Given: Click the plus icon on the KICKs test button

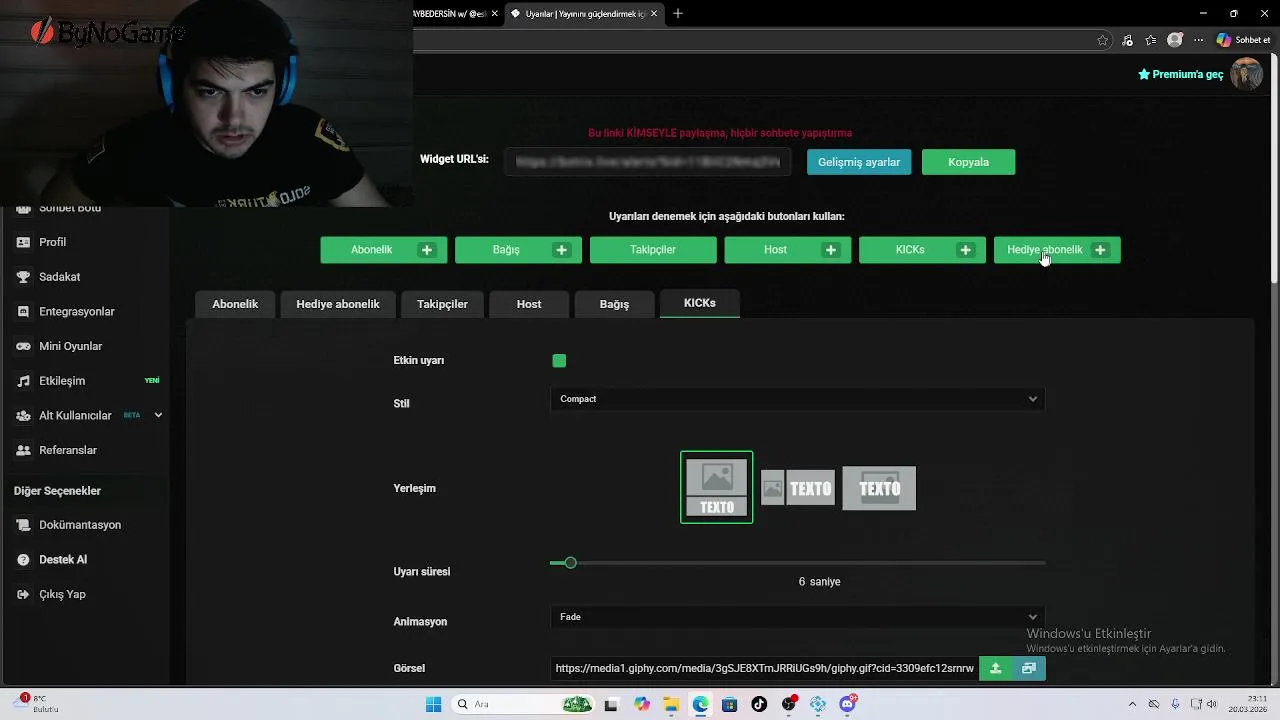Looking at the screenshot, I should (965, 250).
